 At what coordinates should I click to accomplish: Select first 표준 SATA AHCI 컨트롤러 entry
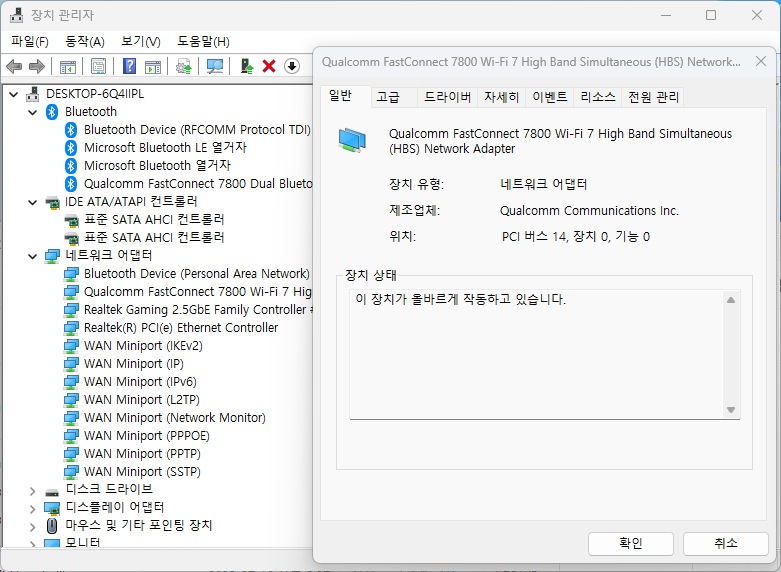(154, 220)
